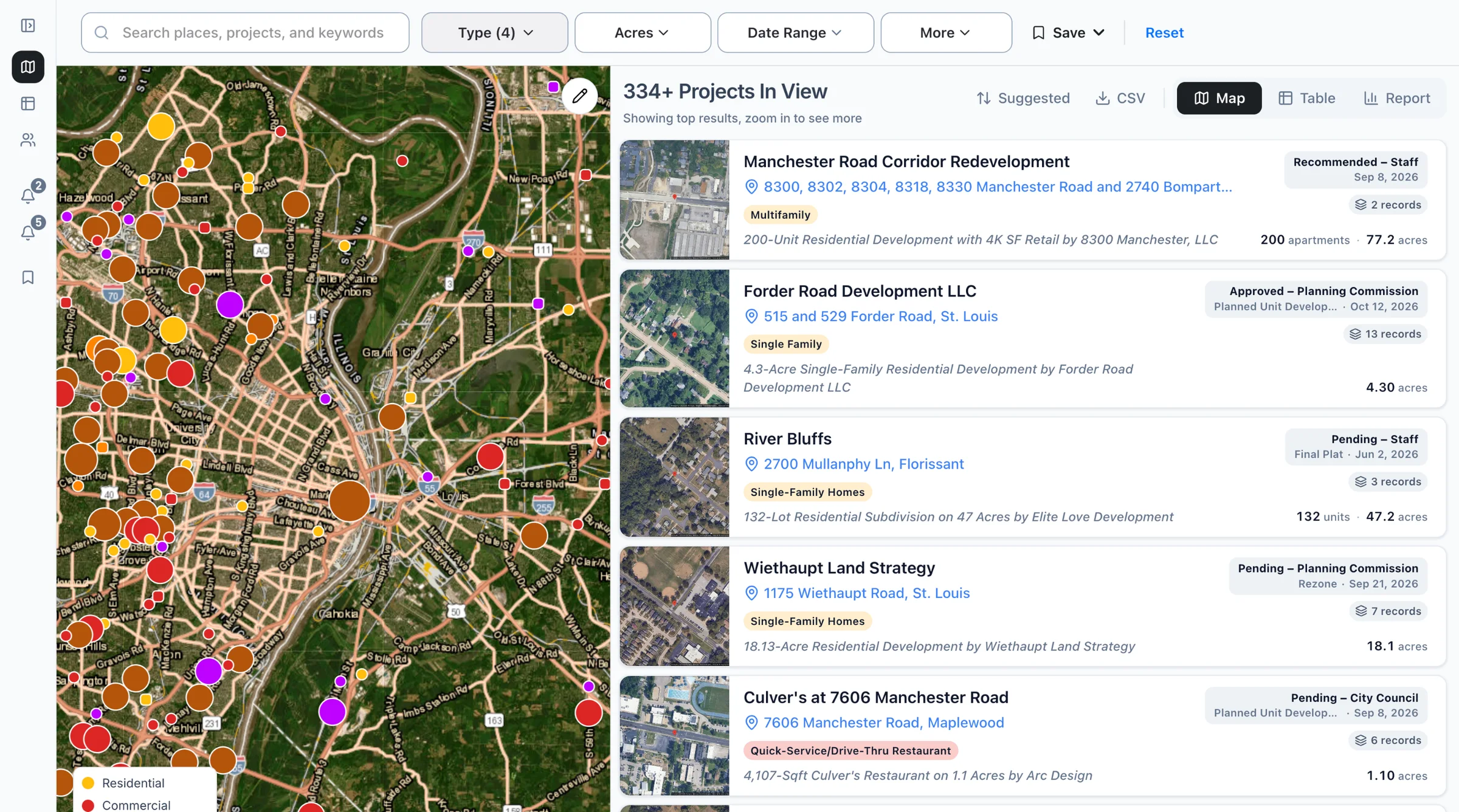Open Manchester Road Corridor aerial thumbnail
Viewport: 1459px width, 812px height.
tap(674, 200)
